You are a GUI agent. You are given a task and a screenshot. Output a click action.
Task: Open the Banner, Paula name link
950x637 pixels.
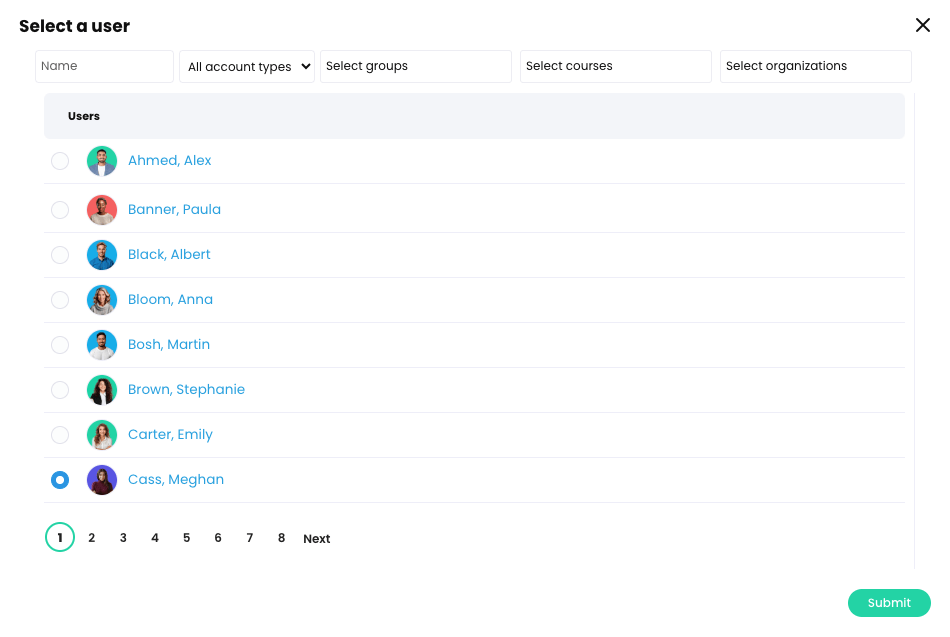point(174,210)
